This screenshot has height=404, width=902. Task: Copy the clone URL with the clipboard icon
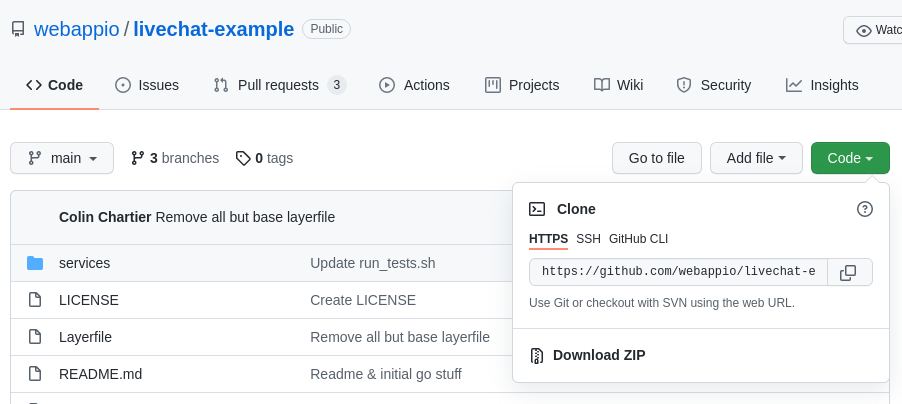coord(849,272)
